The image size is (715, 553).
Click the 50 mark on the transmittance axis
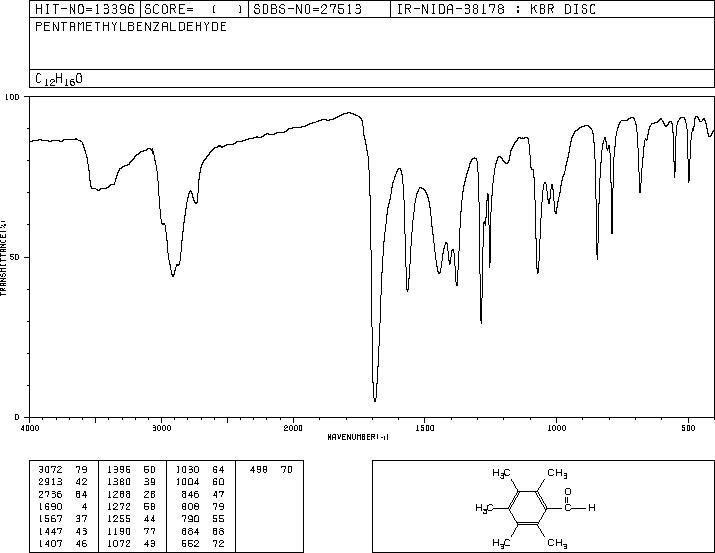[15, 257]
